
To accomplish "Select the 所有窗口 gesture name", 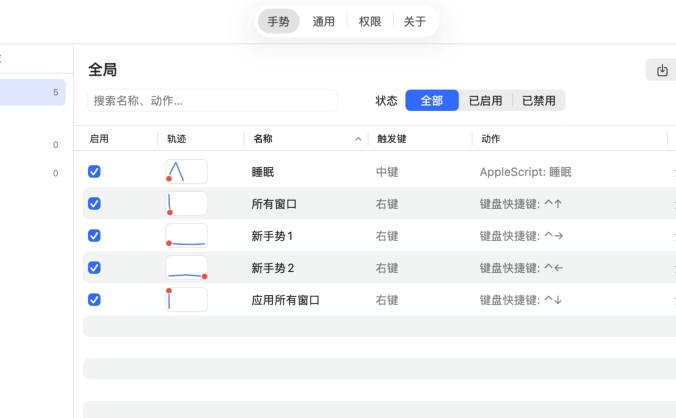I will tap(274, 204).
